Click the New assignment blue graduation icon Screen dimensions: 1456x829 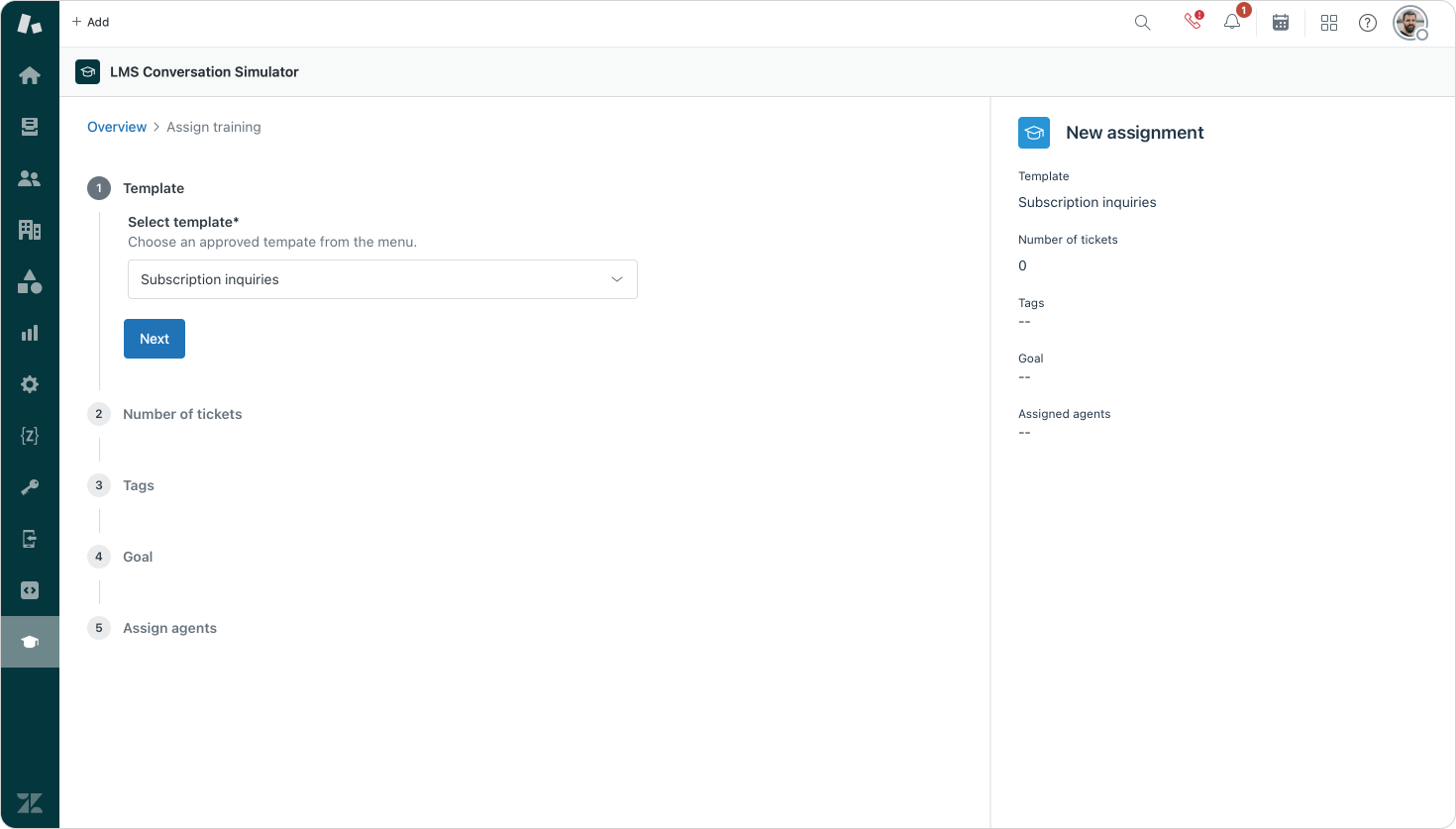point(1034,133)
